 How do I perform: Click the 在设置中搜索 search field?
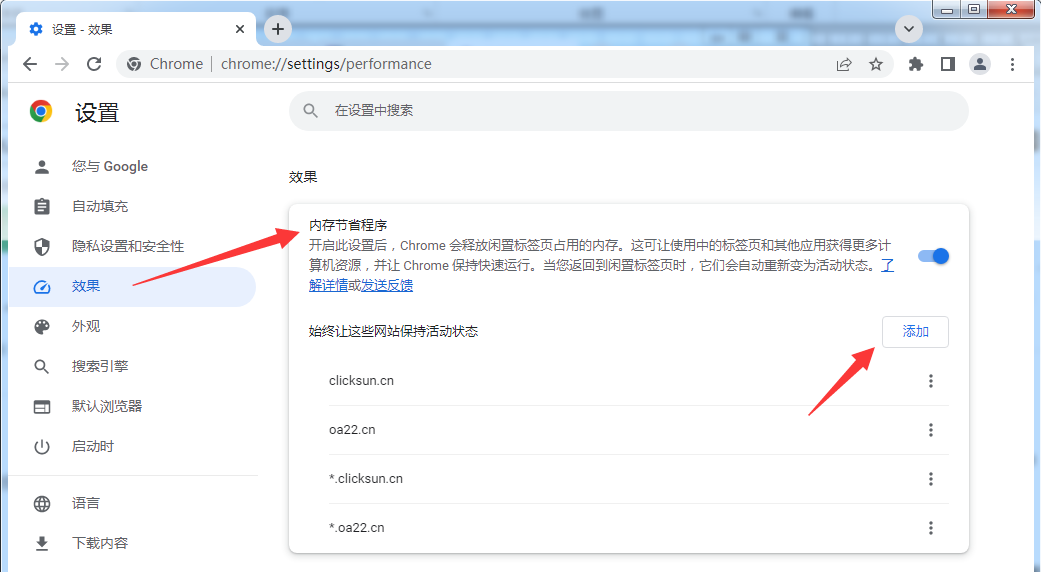pyautogui.click(x=629, y=111)
